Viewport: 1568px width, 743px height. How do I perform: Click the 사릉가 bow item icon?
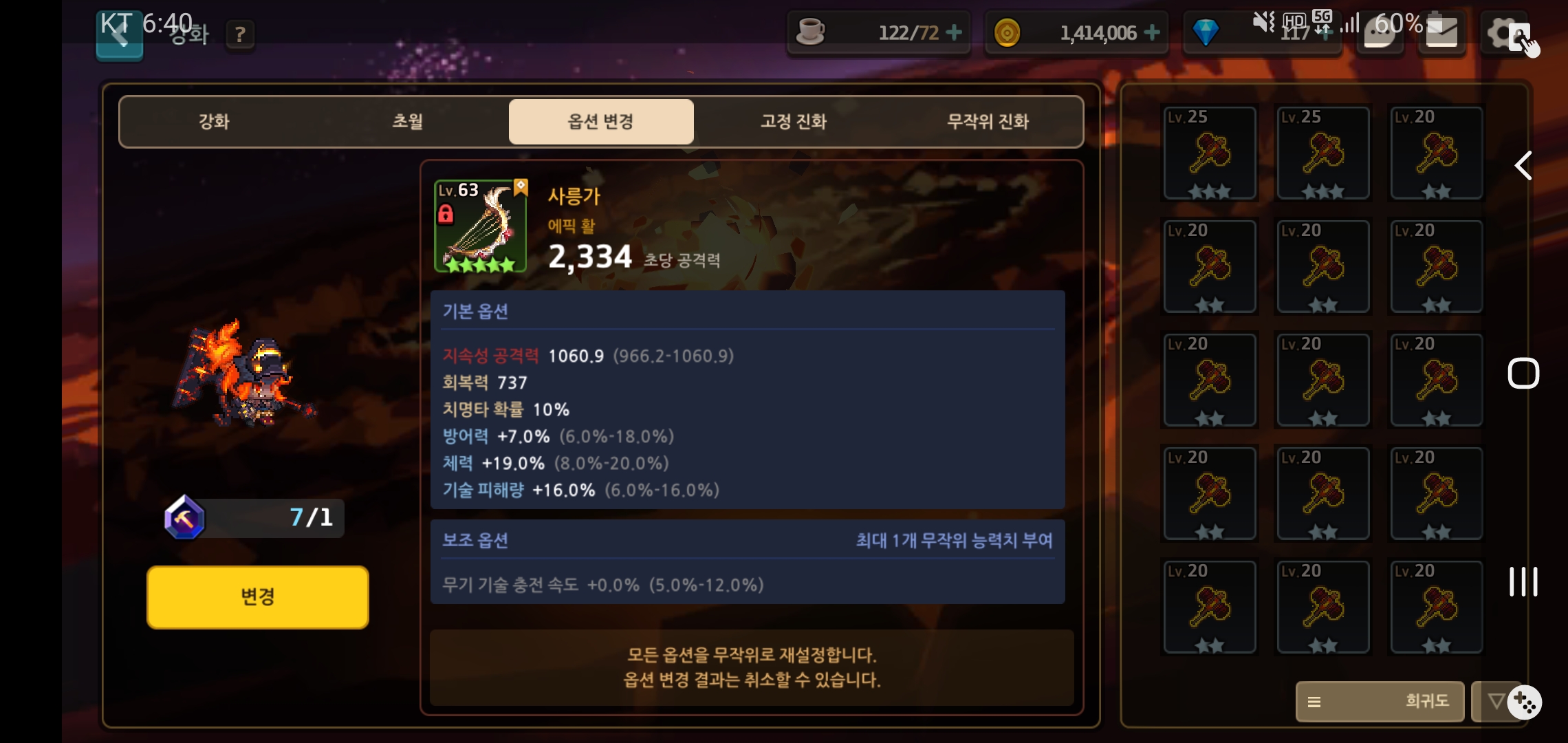pyautogui.click(x=481, y=226)
